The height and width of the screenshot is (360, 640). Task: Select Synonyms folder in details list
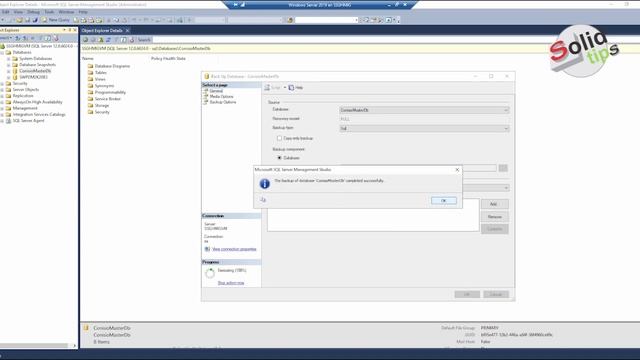point(104,86)
